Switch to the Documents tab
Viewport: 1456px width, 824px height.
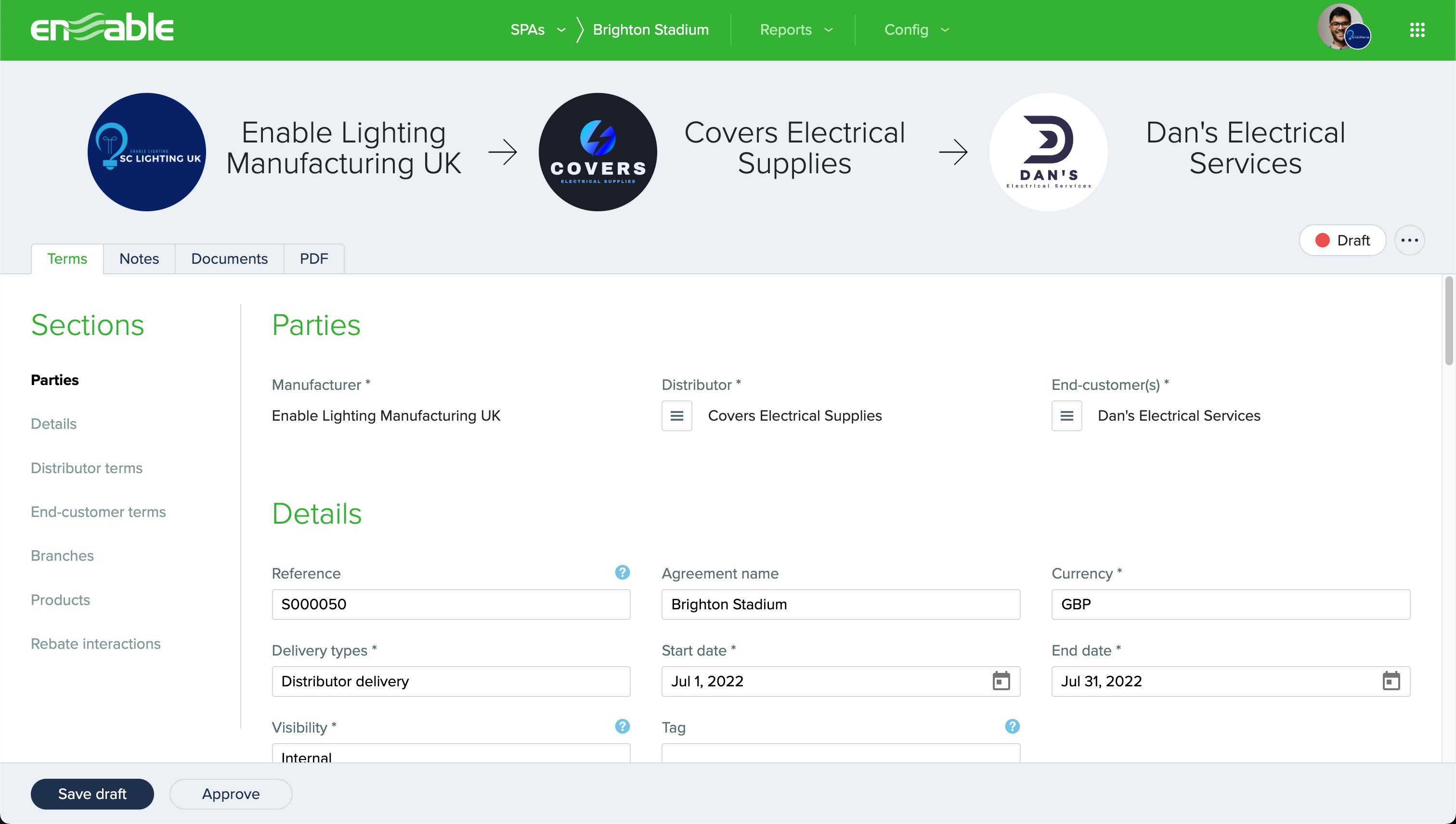point(229,259)
